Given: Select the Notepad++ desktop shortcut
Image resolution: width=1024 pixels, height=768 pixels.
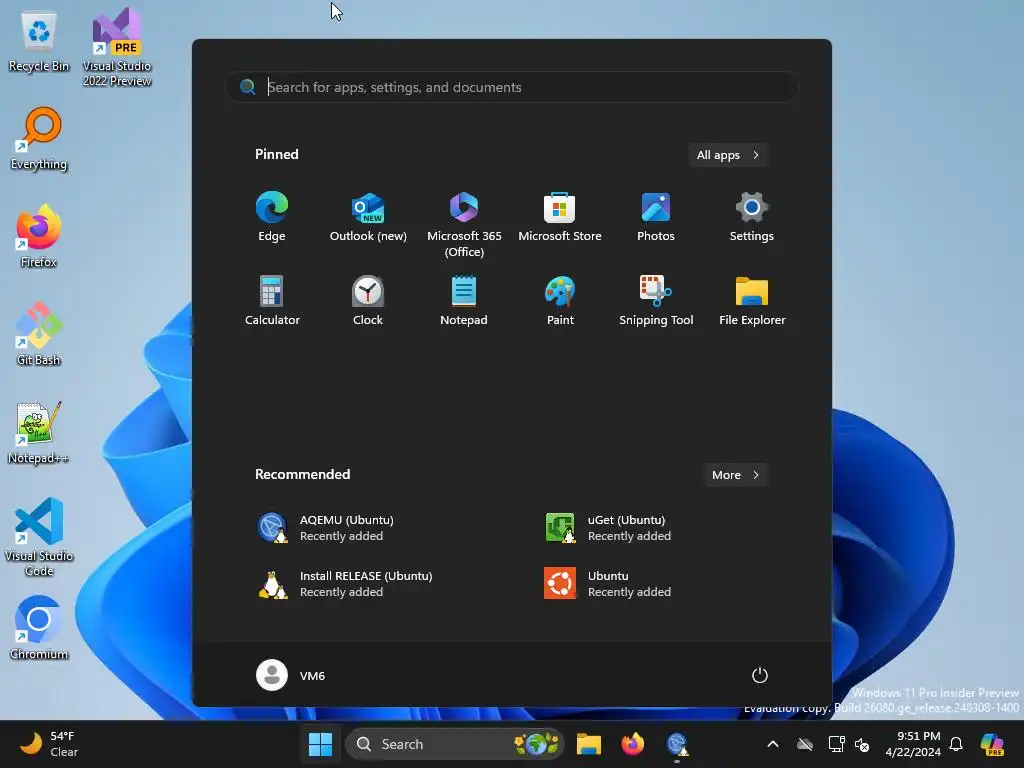Looking at the screenshot, I should coord(39,432).
